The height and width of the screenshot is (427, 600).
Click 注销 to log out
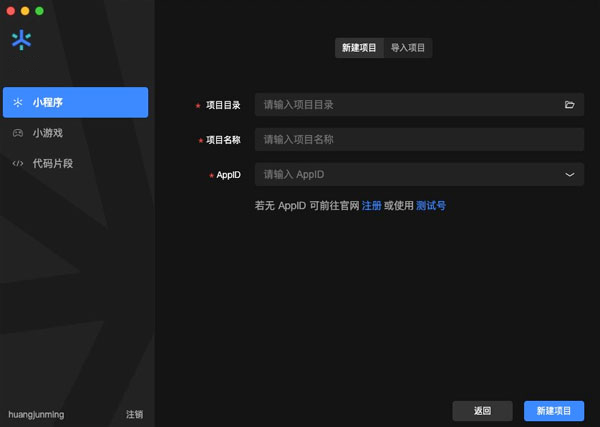(134, 414)
